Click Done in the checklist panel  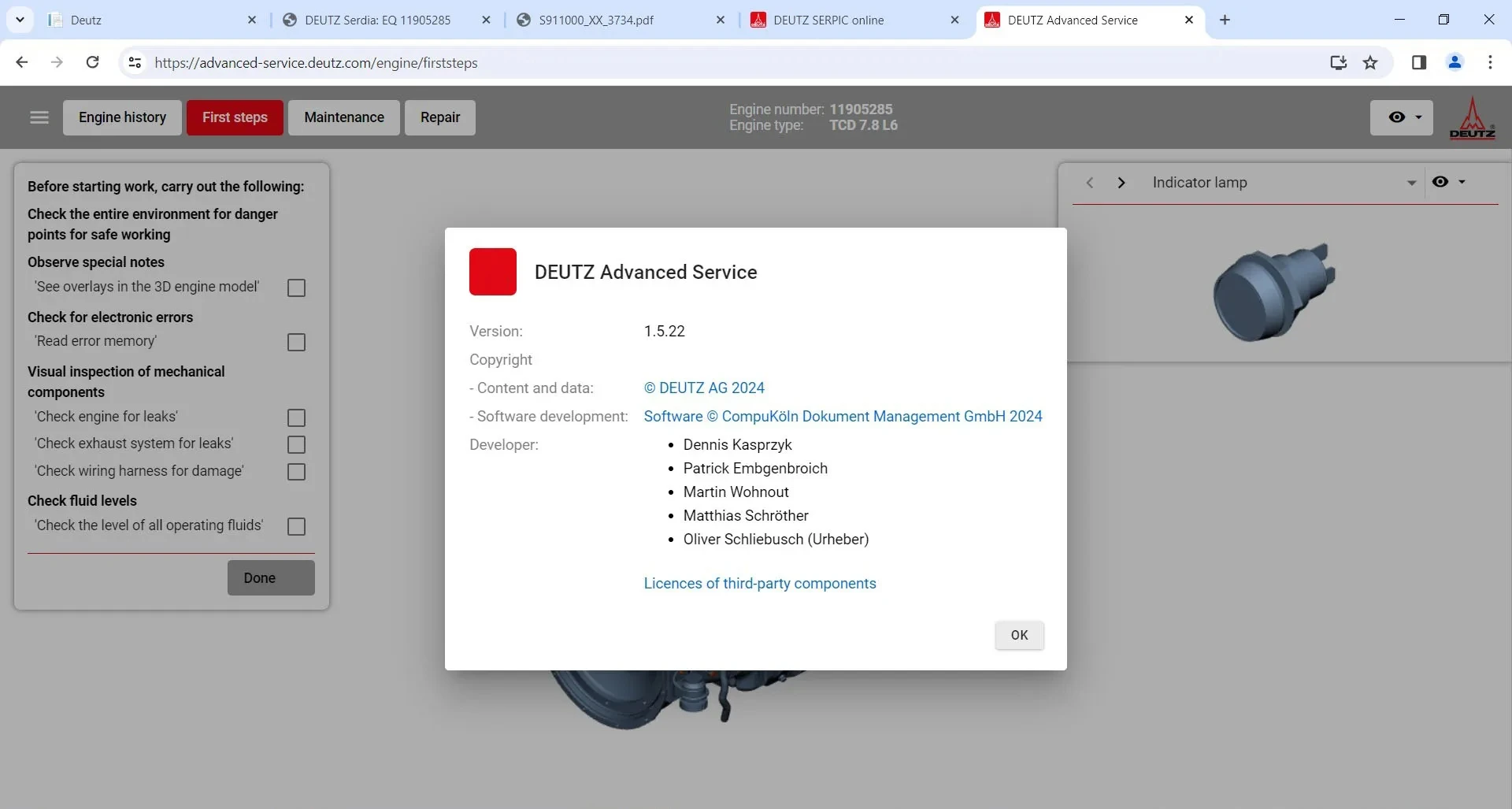[271, 577]
